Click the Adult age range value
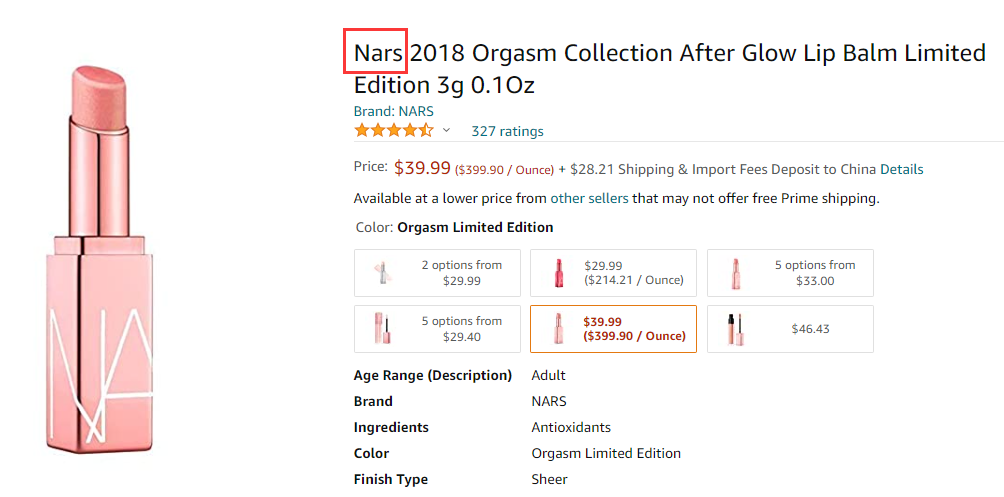Image resolution: width=1004 pixels, height=497 pixels. tap(548, 375)
